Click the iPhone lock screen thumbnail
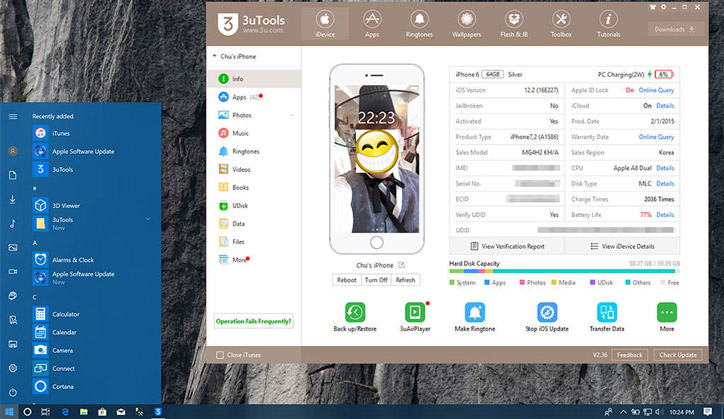 tap(377, 159)
